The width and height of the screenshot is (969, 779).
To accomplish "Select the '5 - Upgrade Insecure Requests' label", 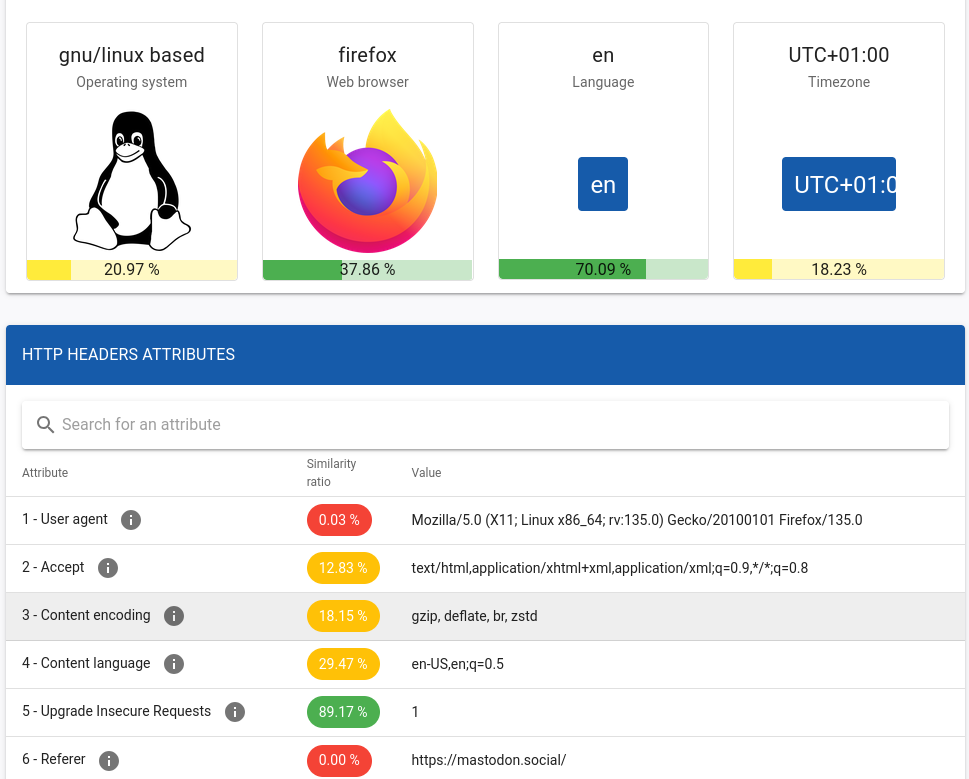I will coord(117,711).
